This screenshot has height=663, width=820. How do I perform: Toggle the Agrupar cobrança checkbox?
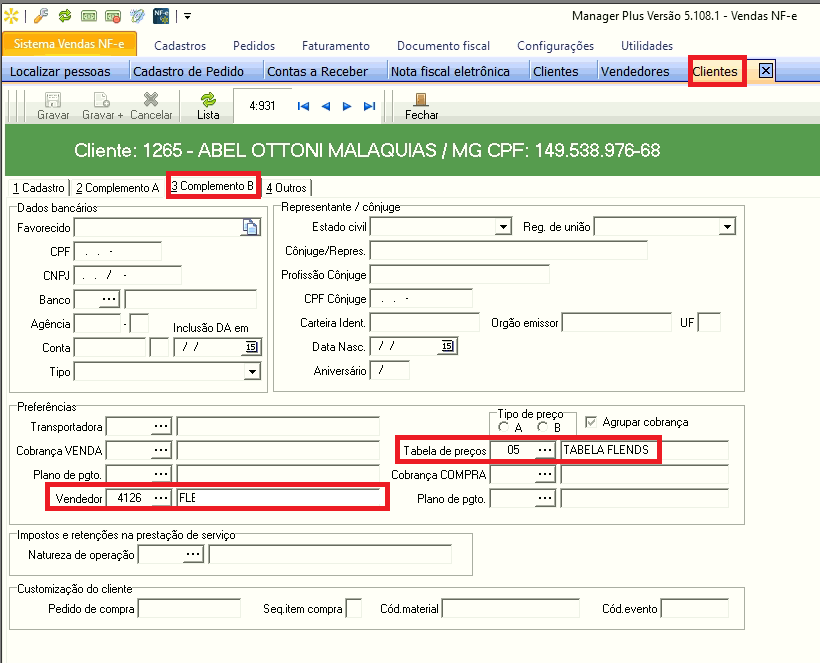click(x=591, y=422)
